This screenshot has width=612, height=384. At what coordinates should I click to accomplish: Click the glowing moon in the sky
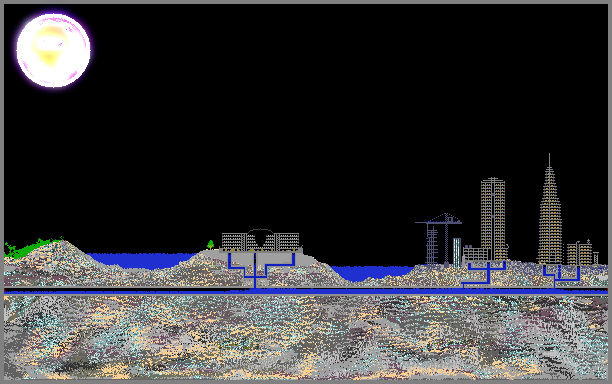point(53,50)
